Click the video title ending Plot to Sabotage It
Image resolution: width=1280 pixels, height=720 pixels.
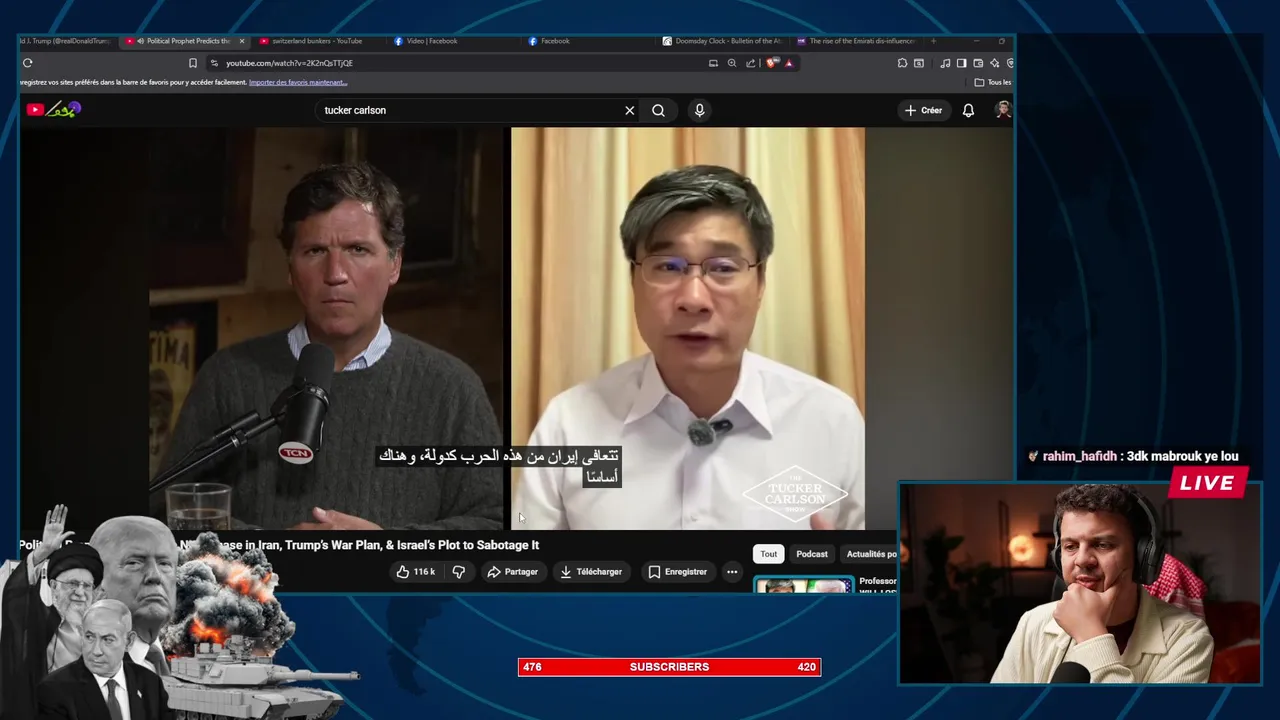[279, 545]
